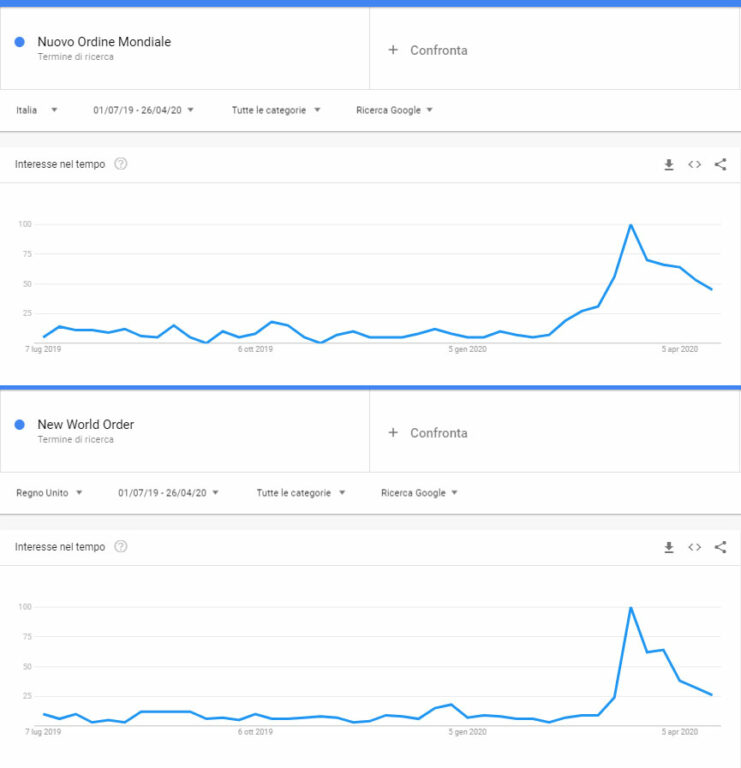
Task: Show help for second Interesse nel tempo
Action: click(x=120, y=546)
